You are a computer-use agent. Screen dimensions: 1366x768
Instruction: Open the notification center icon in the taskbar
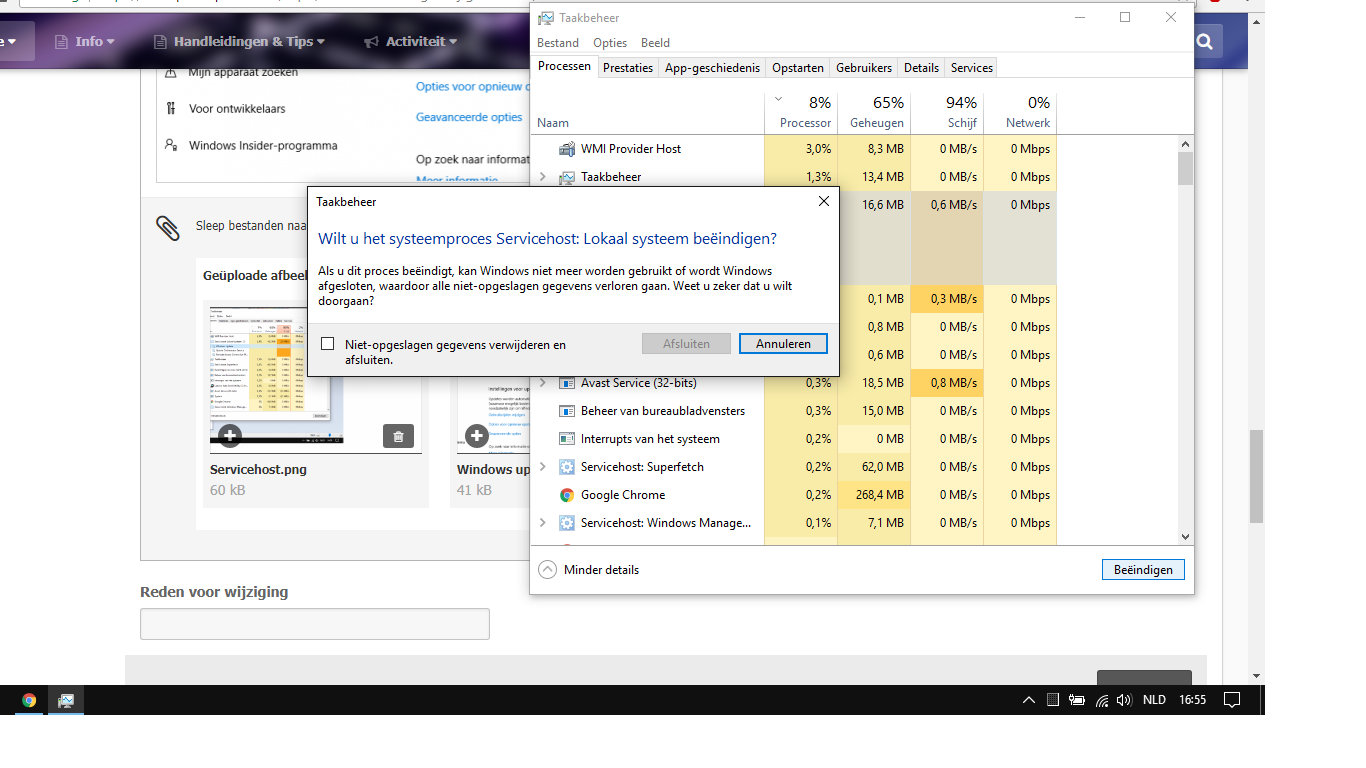pos(1232,700)
